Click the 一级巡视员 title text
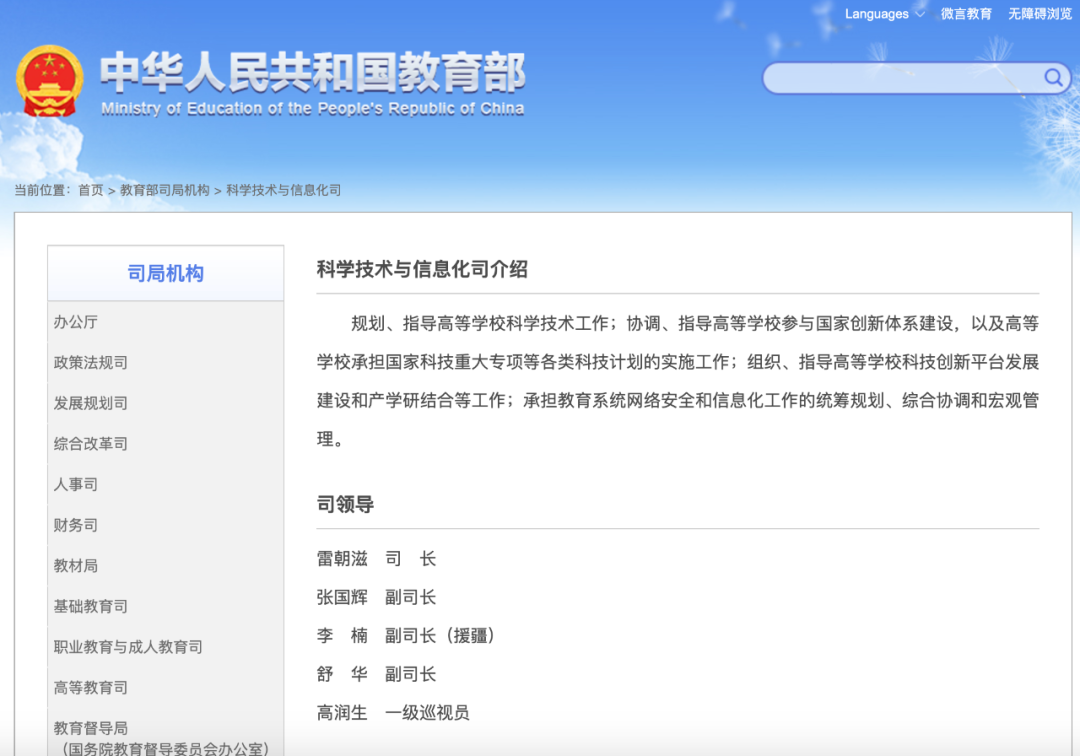Viewport: 1080px width, 756px height. (x=427, y=713)
